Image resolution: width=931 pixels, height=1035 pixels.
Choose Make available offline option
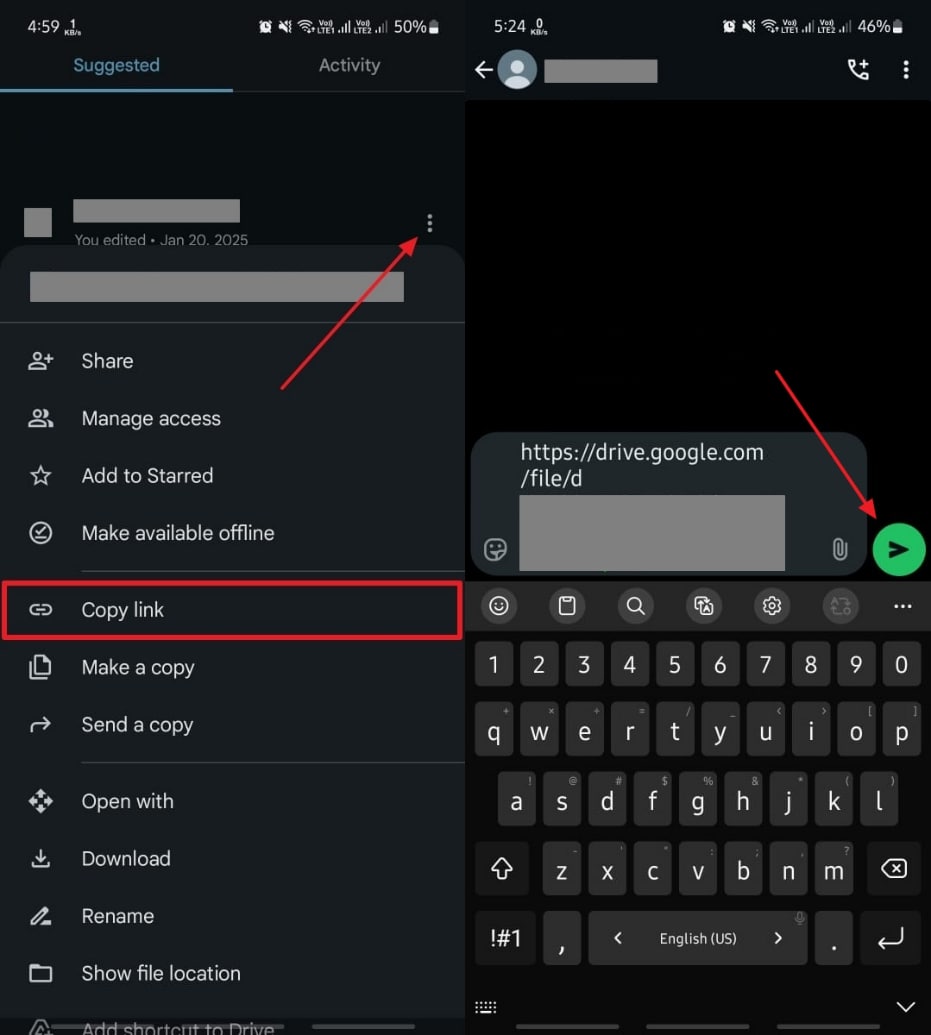click(232, 533)
